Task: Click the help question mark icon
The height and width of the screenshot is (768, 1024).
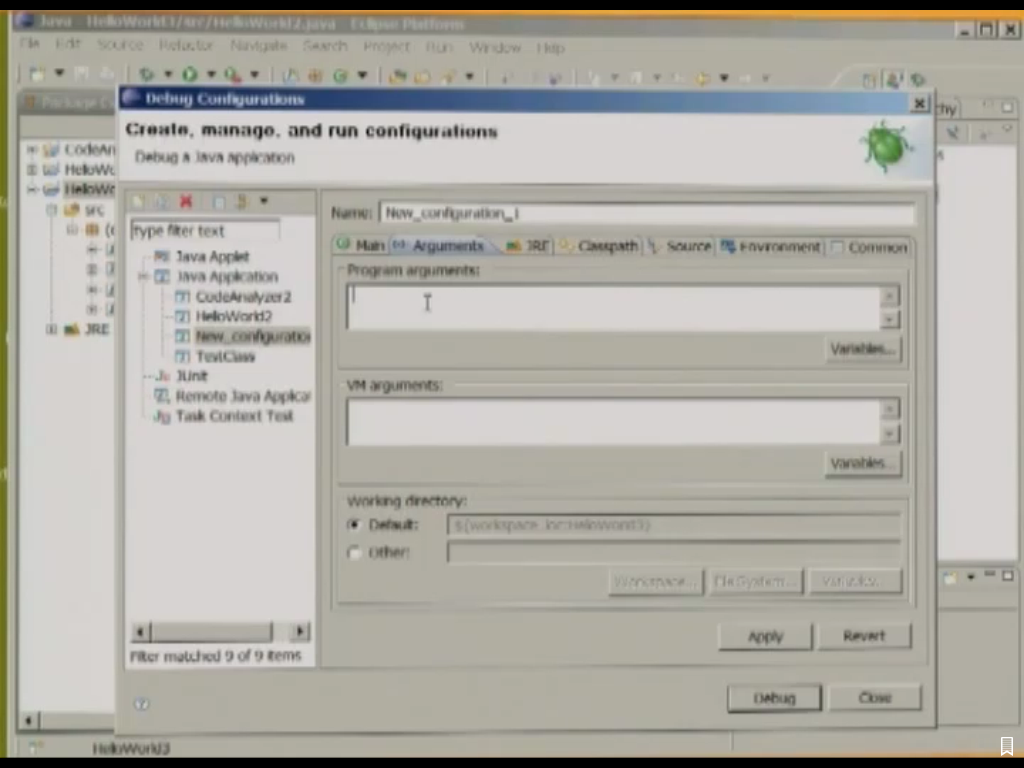Action: click(142, 703)
